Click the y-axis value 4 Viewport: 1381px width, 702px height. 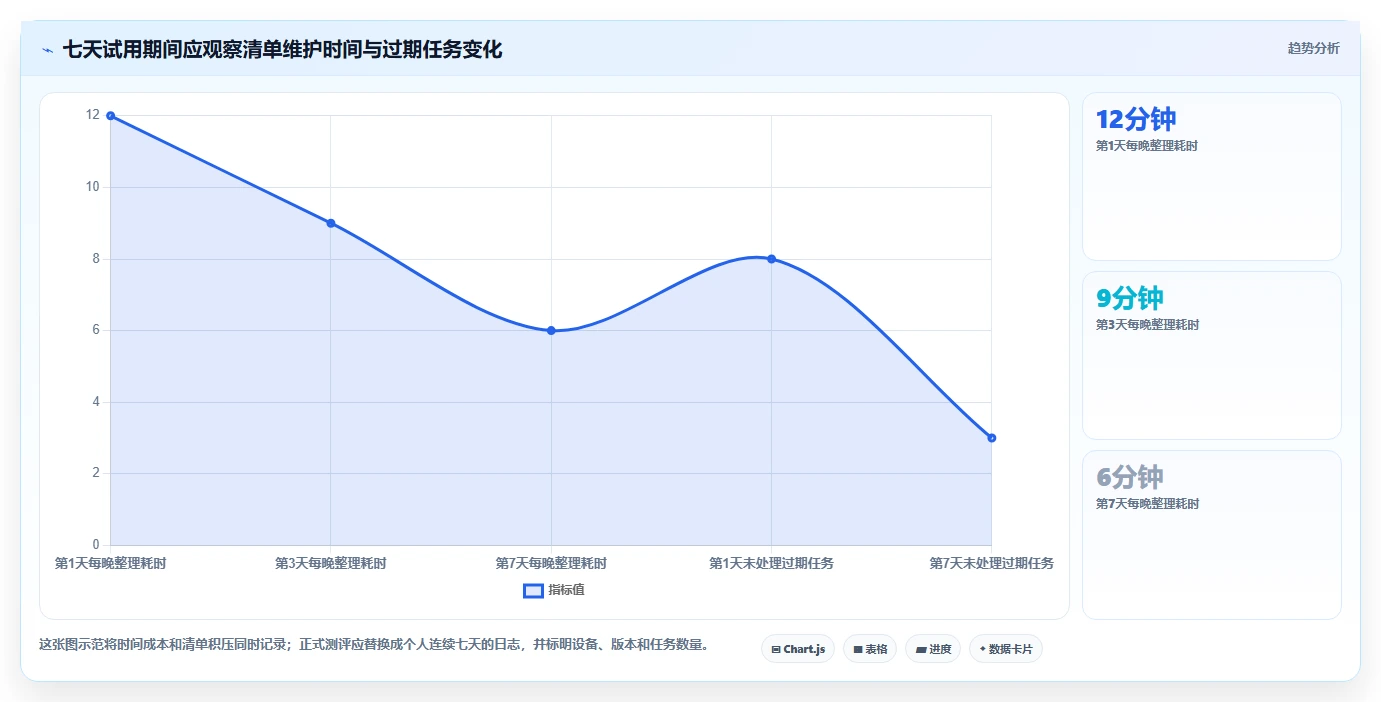pos(96,402)
